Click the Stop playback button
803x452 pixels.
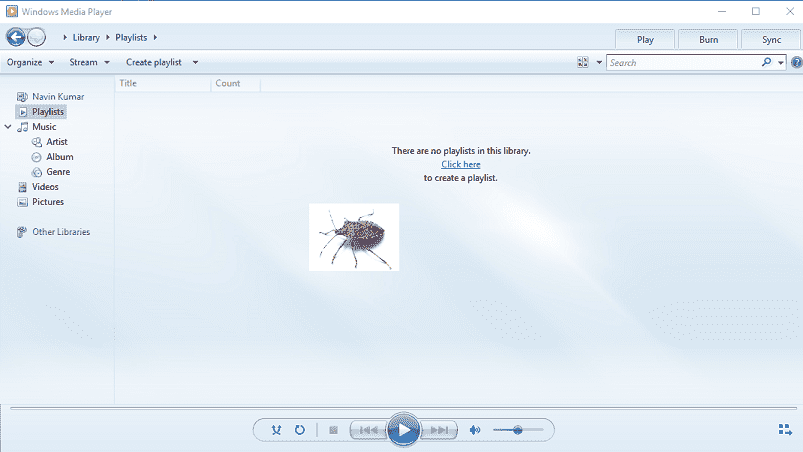click(x=333, y=430)
